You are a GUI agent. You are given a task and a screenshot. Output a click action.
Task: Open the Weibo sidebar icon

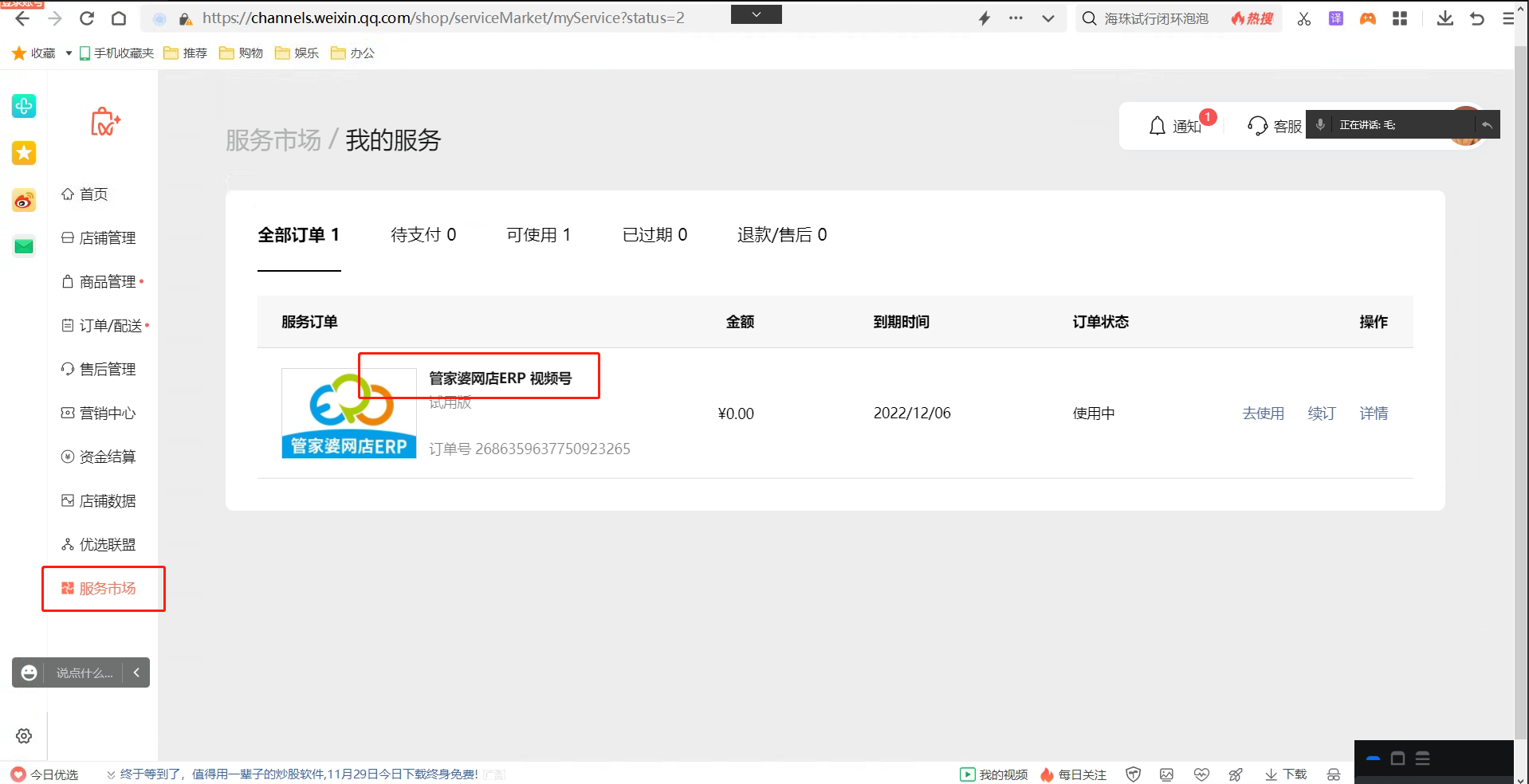[x=24, y=200]
